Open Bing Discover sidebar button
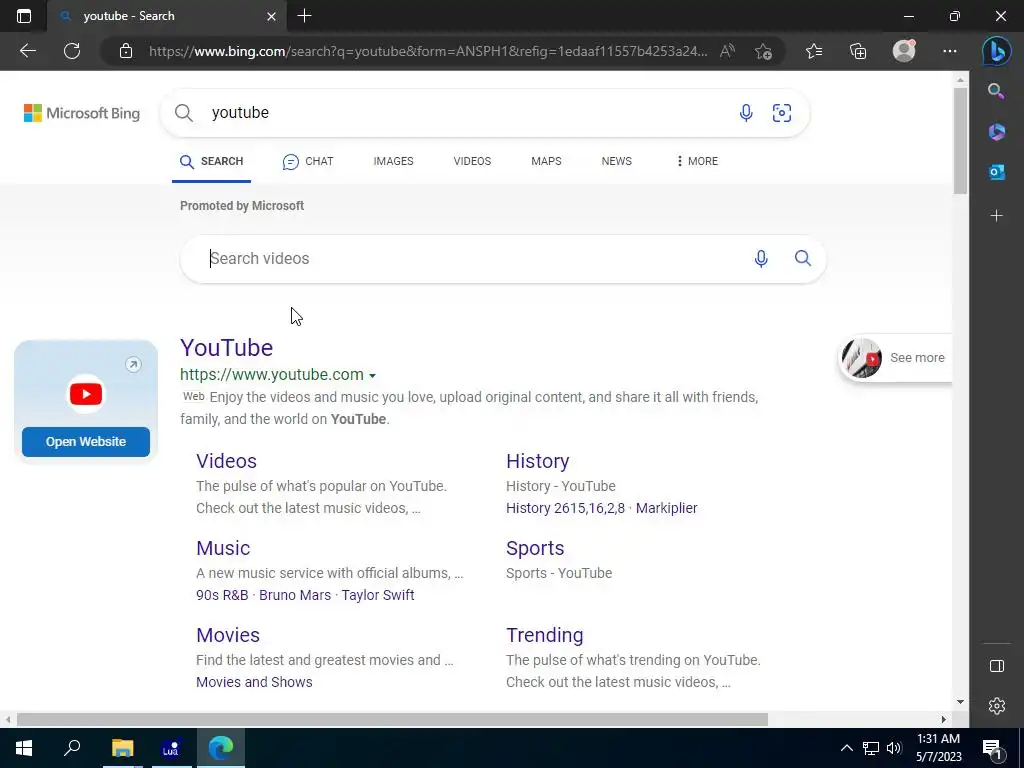 (x=997, y=51)
